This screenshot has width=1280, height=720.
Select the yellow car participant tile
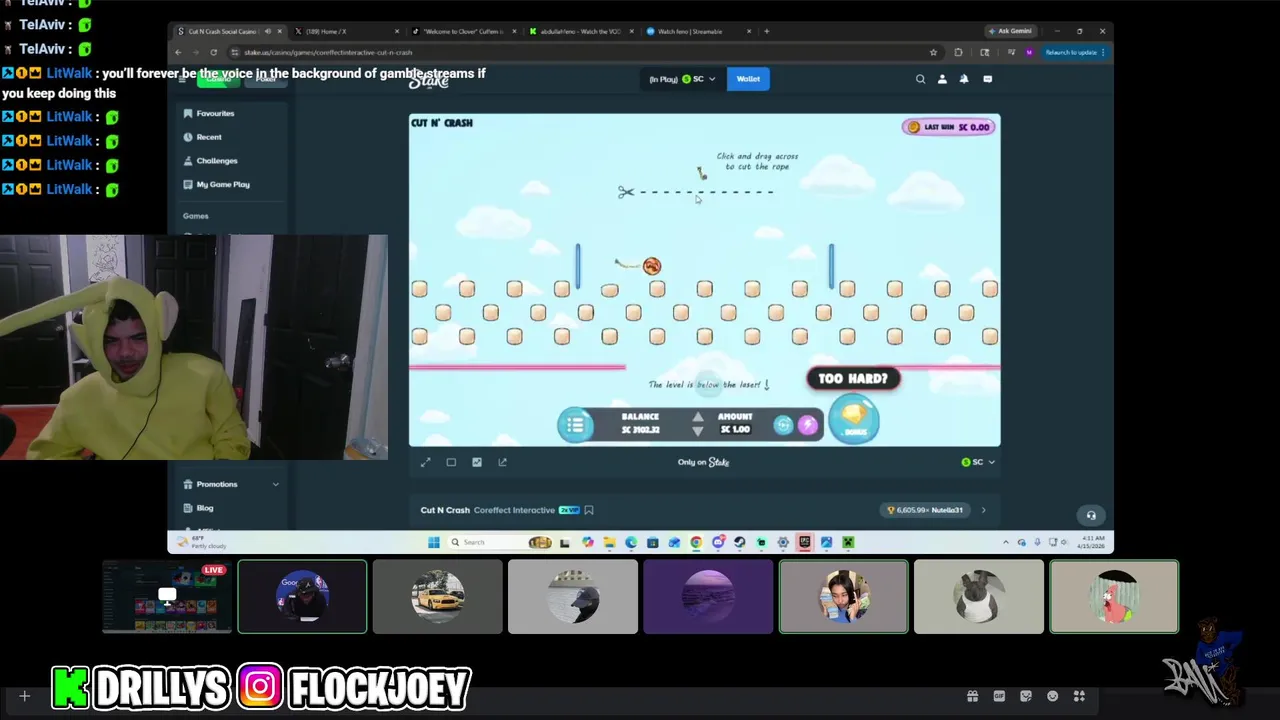(437, 597)
